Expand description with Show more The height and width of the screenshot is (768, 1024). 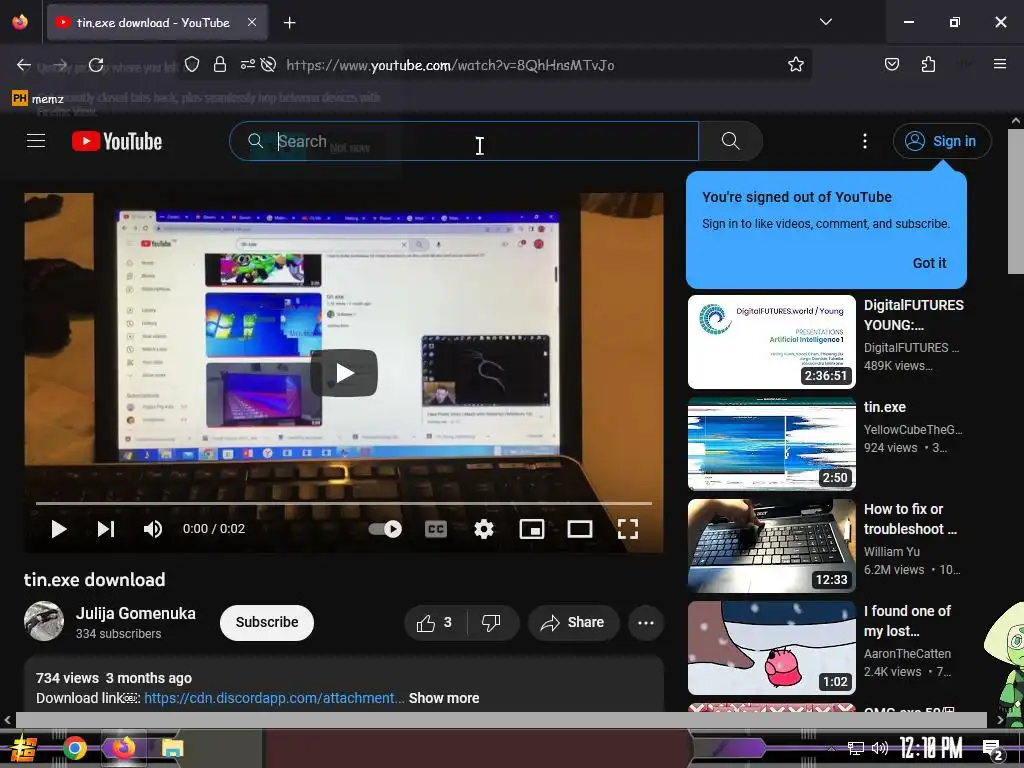(444, 698)
